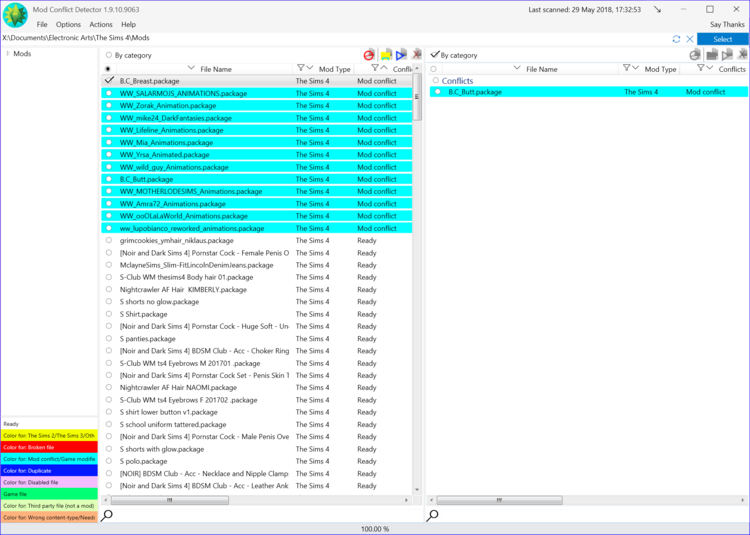The width and height of the screenshot is (750, 535).
Task: Toggle select-all circle in right list header
Action: [x=433, y=69]
